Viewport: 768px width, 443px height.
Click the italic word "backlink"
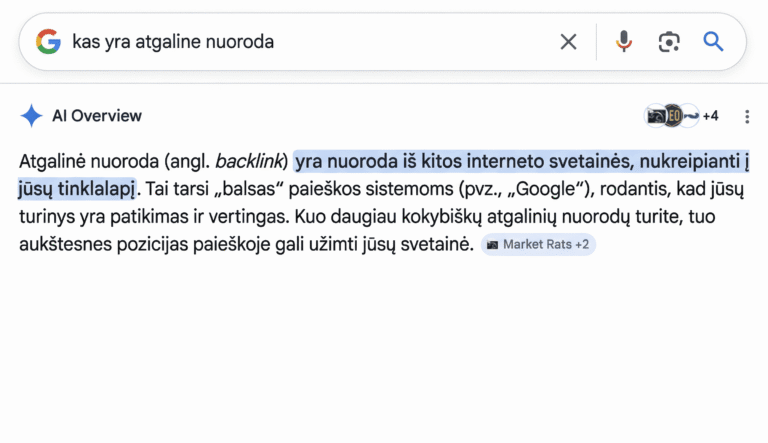point(251,160)
